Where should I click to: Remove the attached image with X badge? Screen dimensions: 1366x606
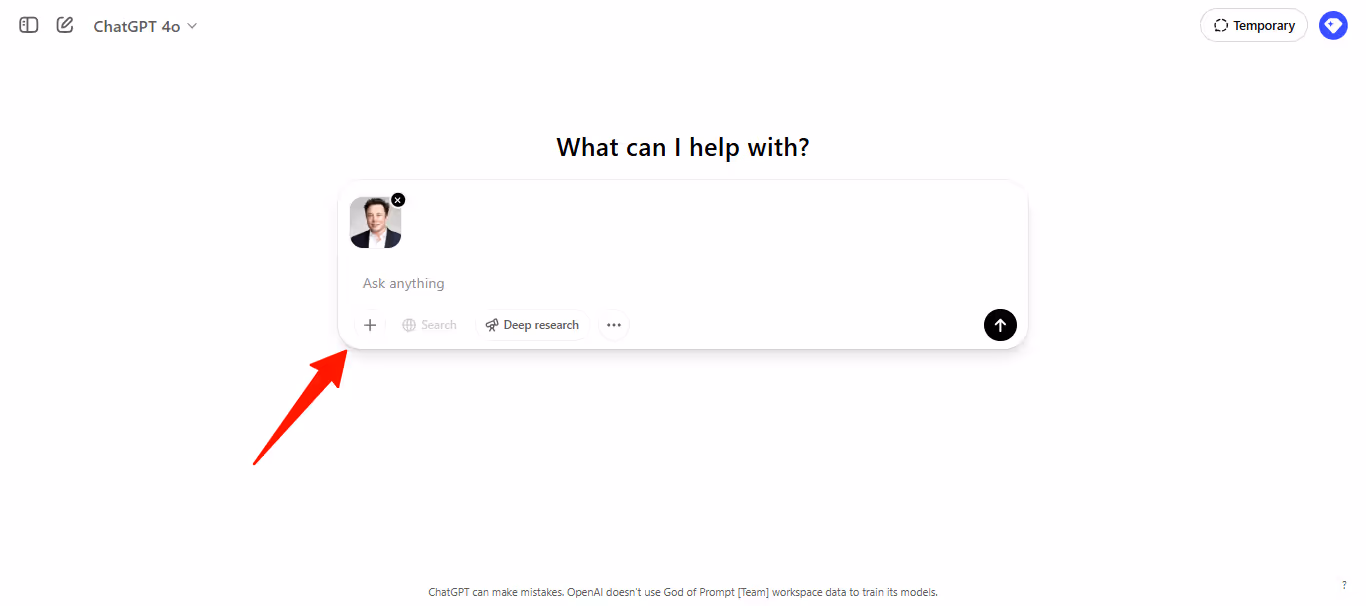click(x=398, y=200)
